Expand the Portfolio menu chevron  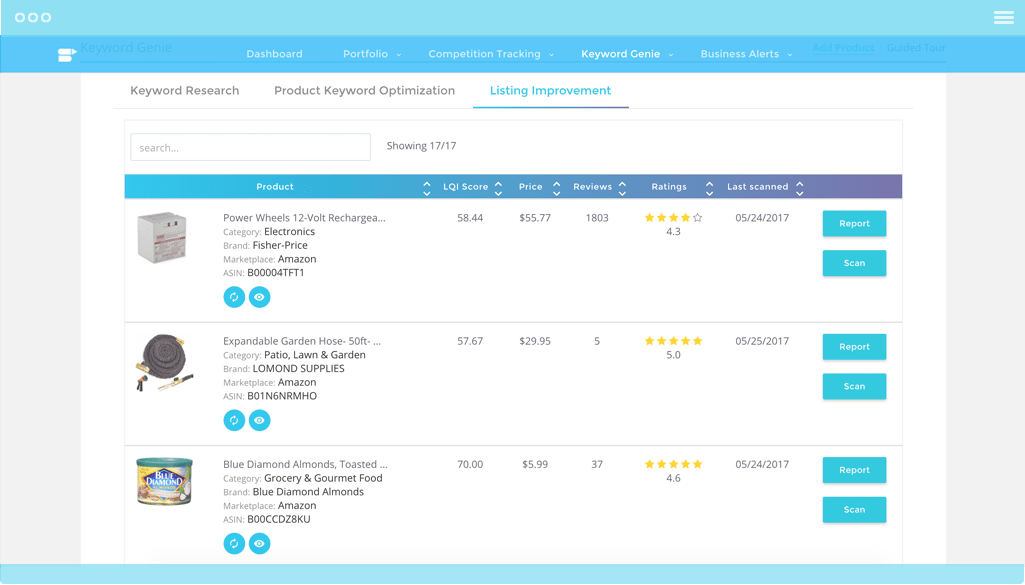399,55
